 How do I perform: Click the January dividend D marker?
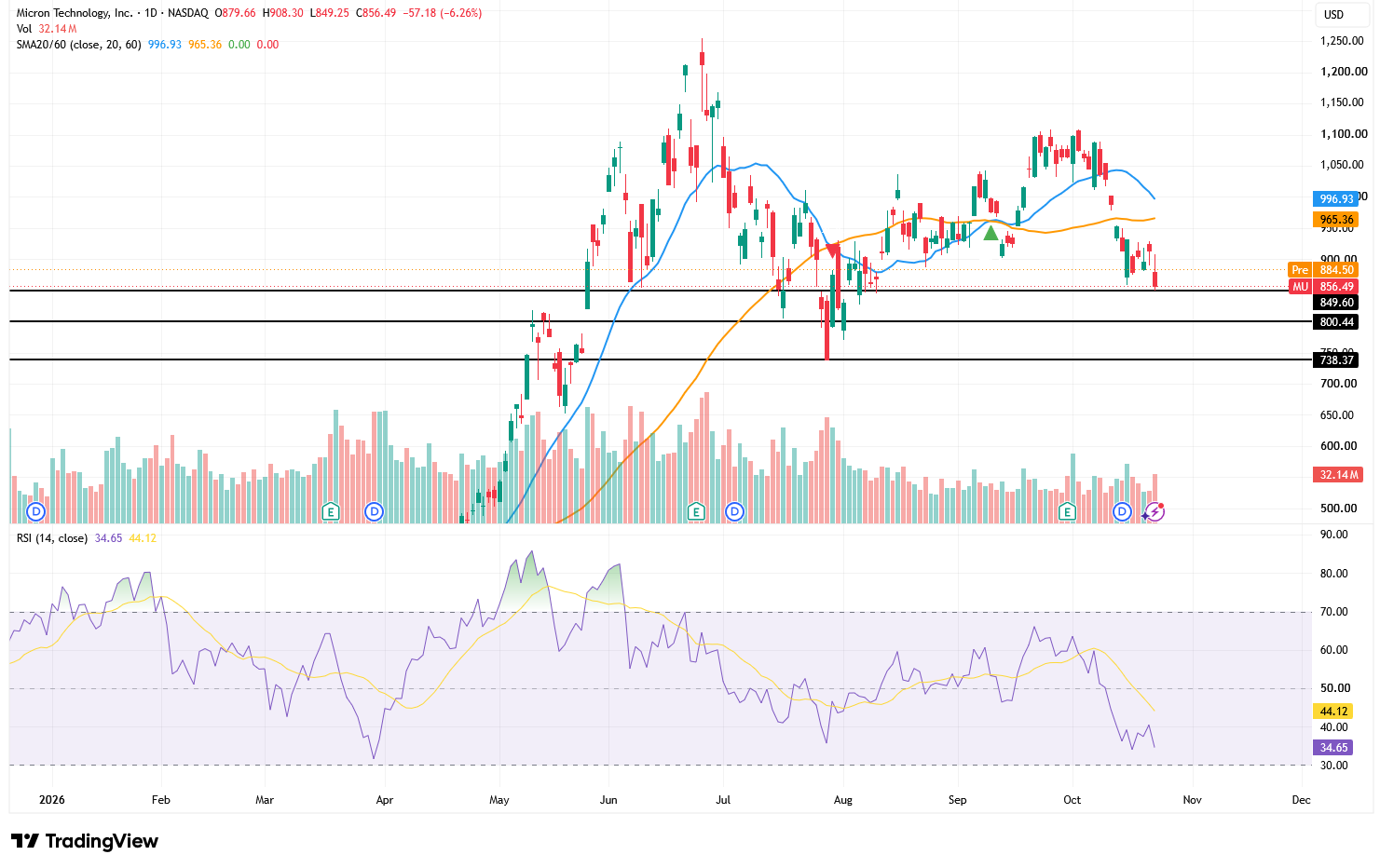pos(36,511)
